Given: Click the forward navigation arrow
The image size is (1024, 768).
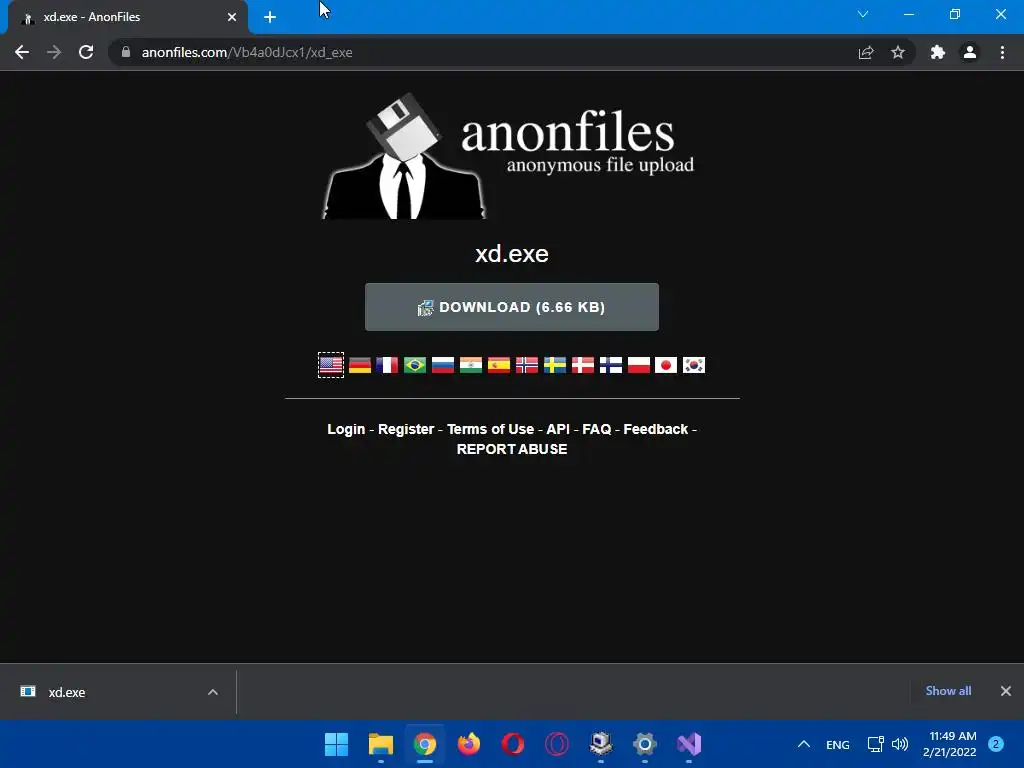Looking at the screenshot, I should 54,52.
